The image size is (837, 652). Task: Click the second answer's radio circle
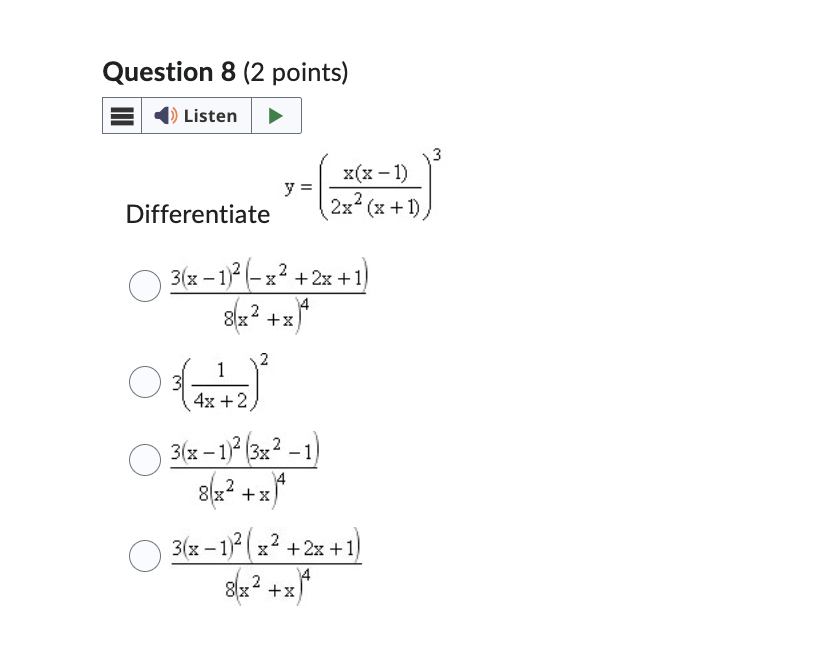[144, 381]
